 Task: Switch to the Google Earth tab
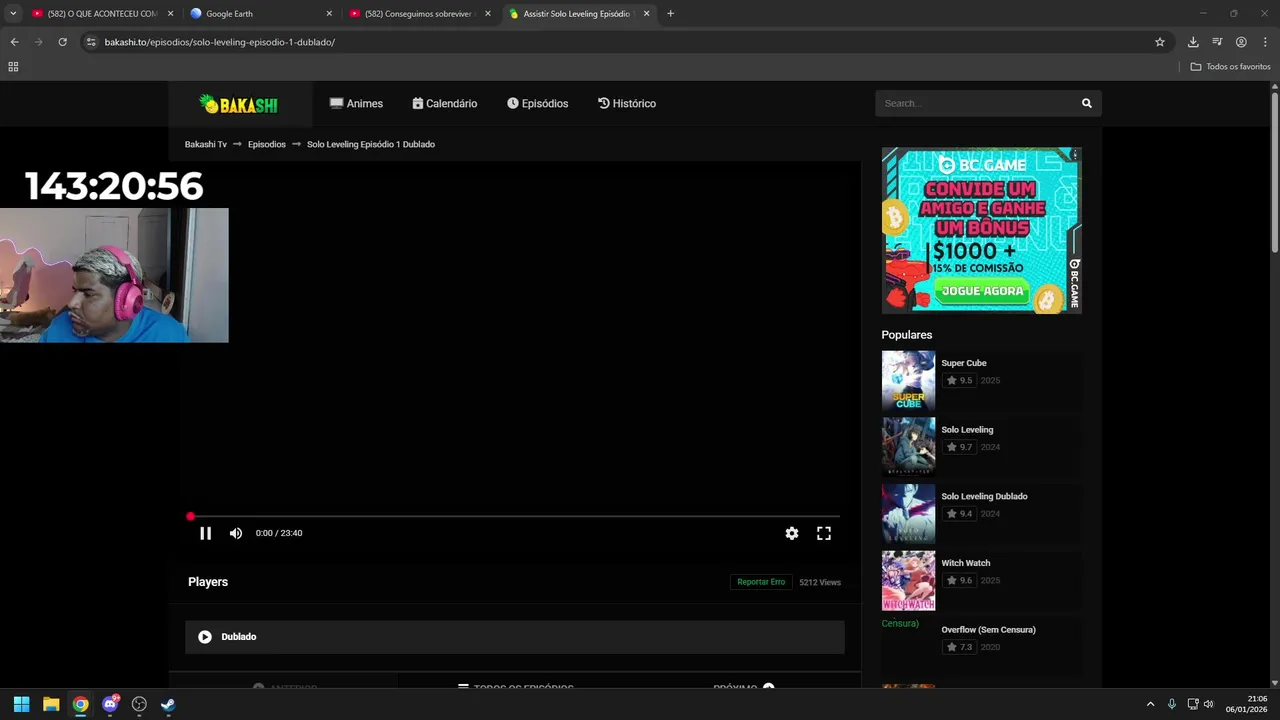coord(260,14)
